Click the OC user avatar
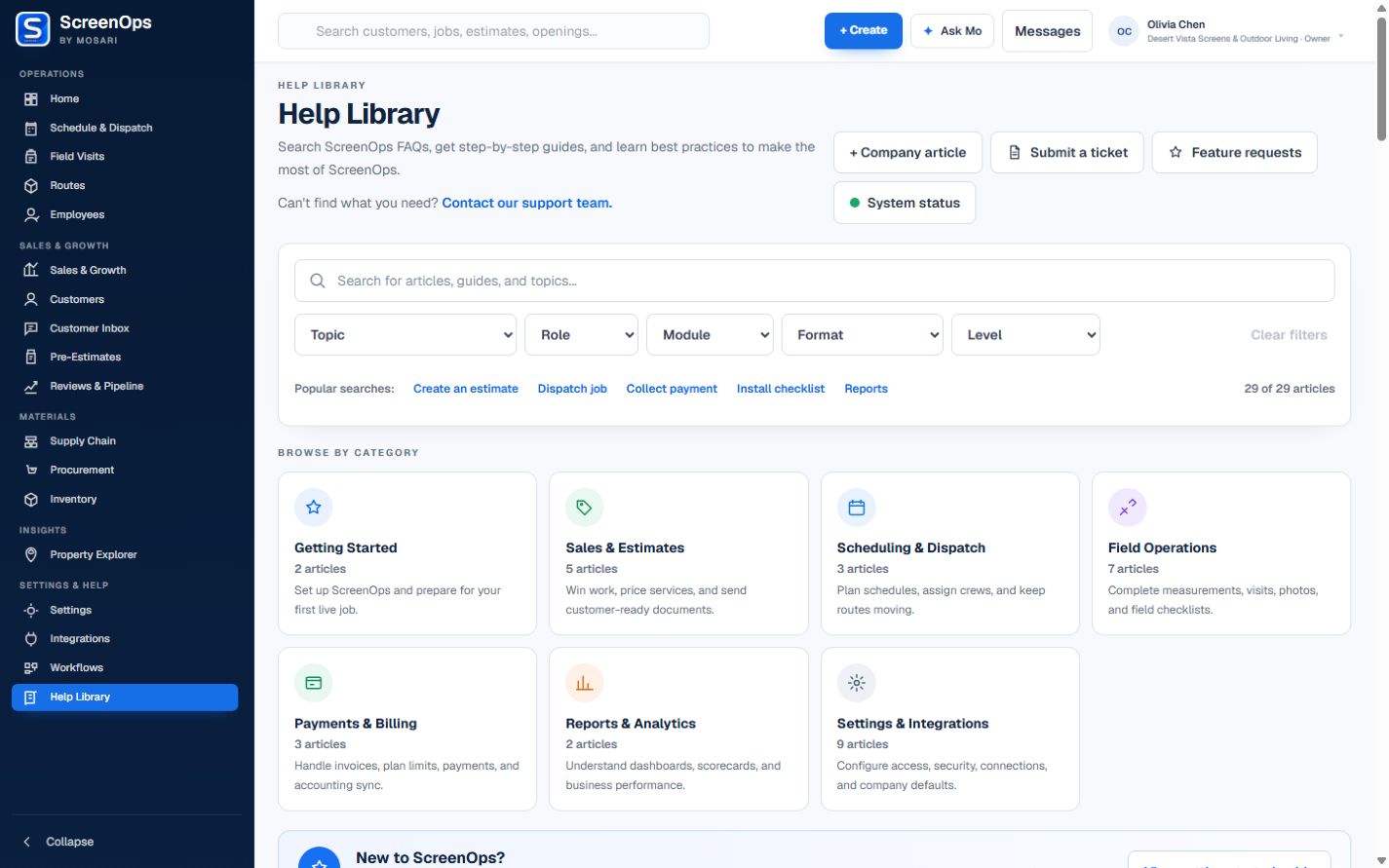The height and width of the screenshot is (868, 1389). pyautogui.click(x=1124, y=31)
